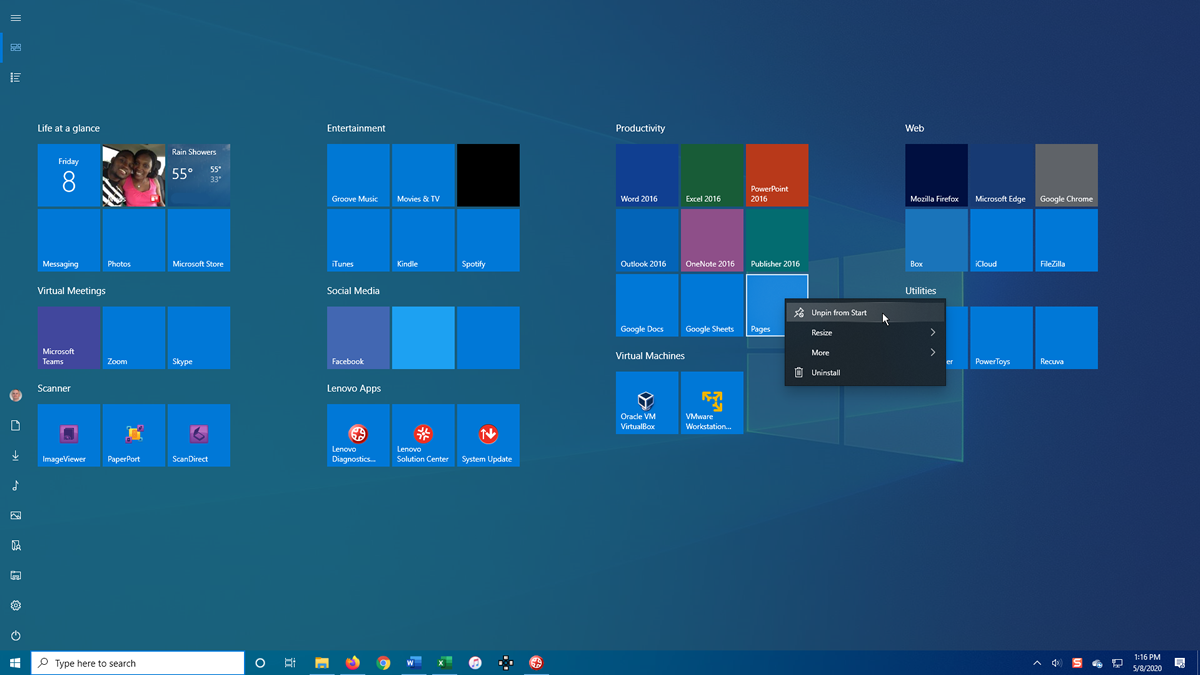The width and height of the screenshot is (1200, 675).
Task: Open the Publisher 2016 tile
Action: click(x=777, y=240)
